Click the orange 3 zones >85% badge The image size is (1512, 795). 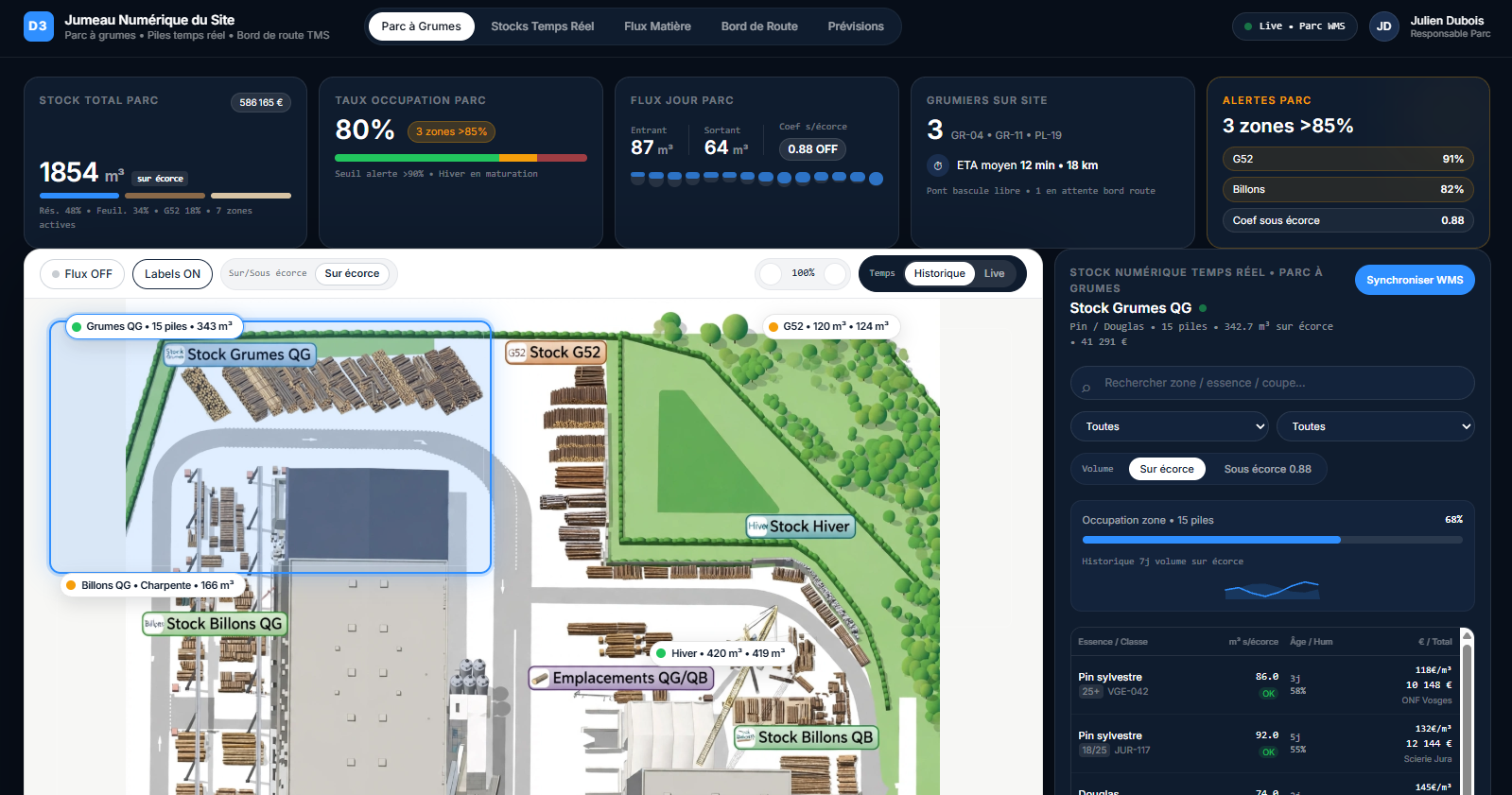pyautogui.click(x=451, y=132)
